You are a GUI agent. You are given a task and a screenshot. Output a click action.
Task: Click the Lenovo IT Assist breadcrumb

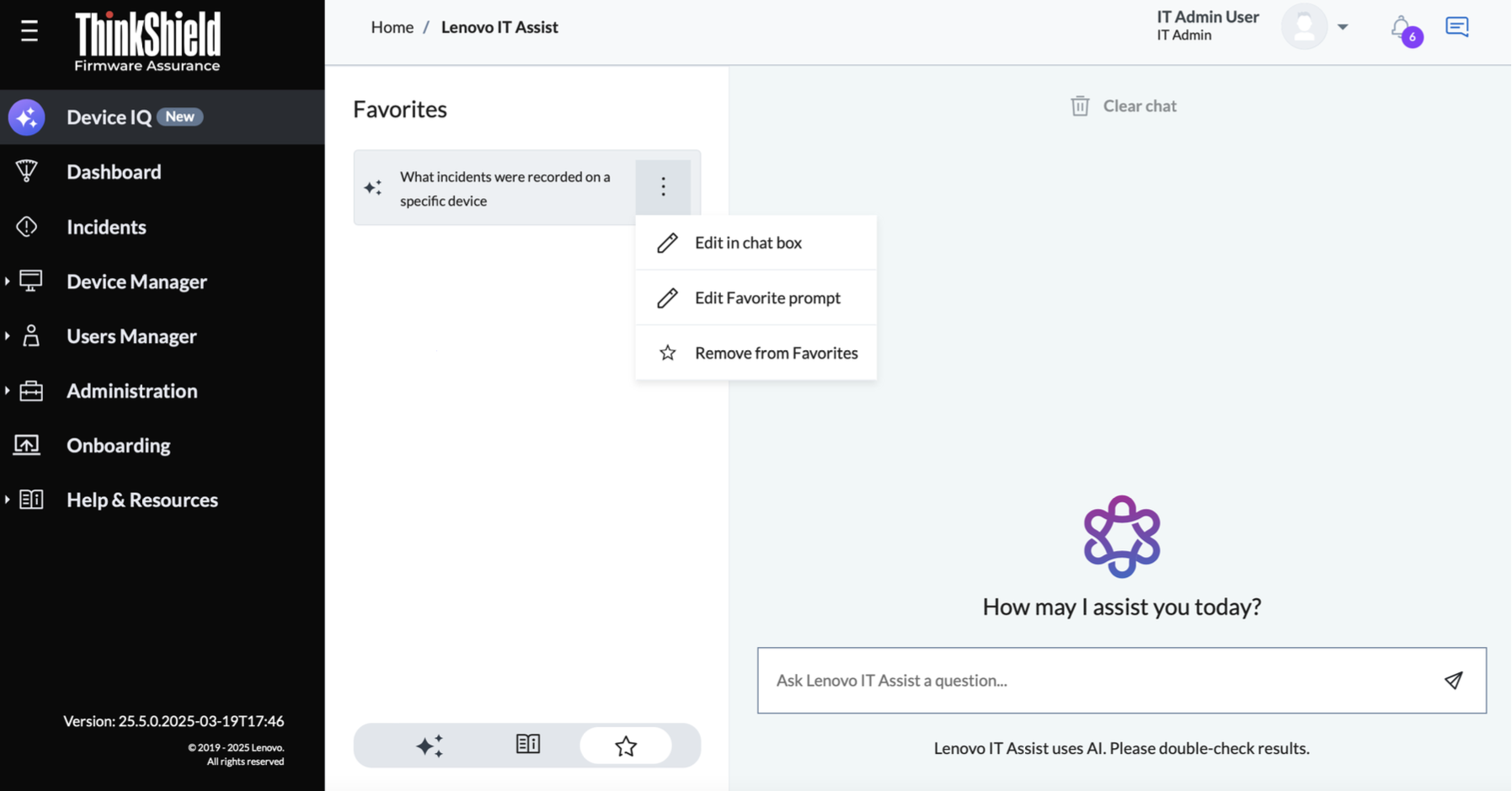[x=500, y=27]
